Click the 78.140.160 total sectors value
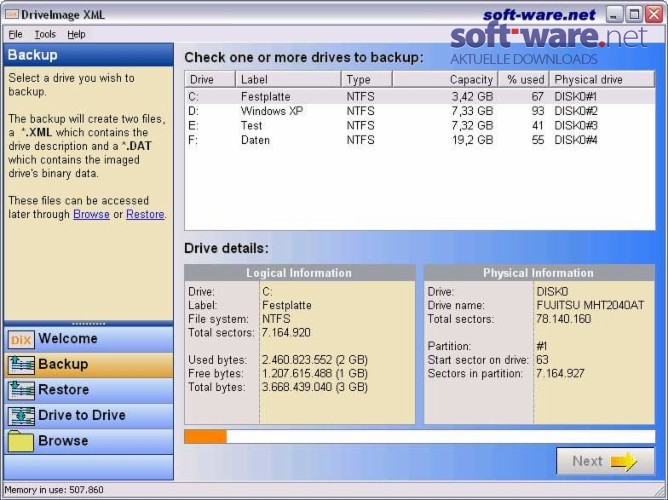Image resolution: width=668 pixels, height=500 pixels. (563, 319)
